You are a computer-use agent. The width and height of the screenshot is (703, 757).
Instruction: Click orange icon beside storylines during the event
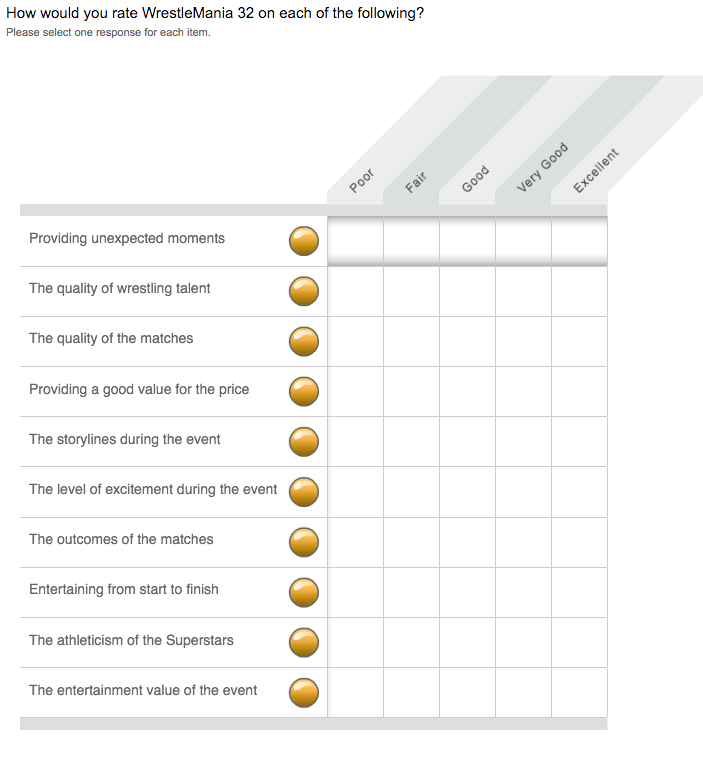point(304,441)
